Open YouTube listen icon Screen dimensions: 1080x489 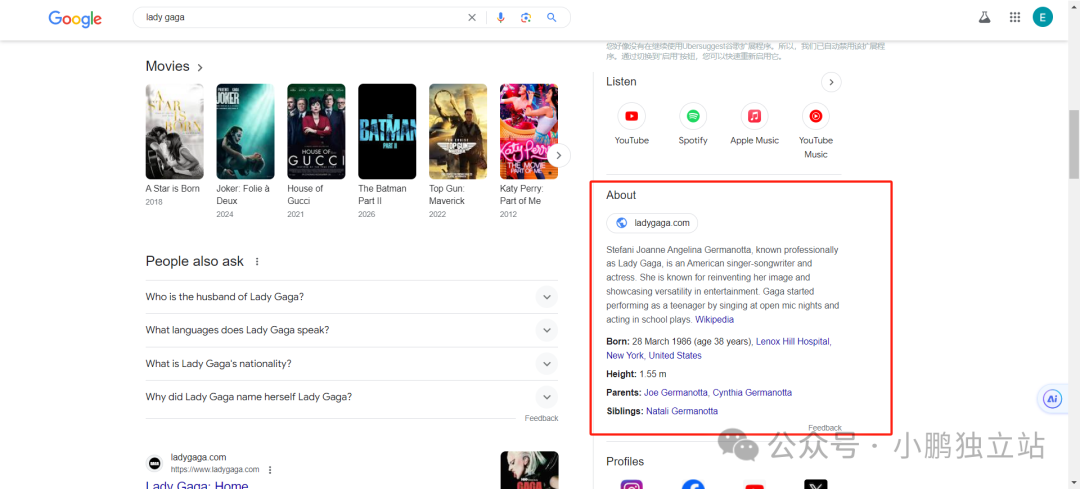[632, 116]
